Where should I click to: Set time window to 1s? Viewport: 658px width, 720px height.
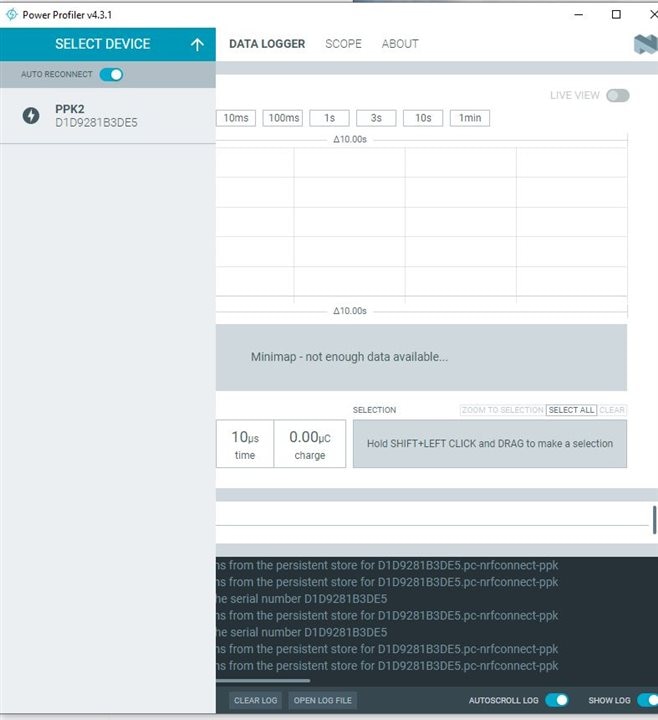[x=329, y=118]
